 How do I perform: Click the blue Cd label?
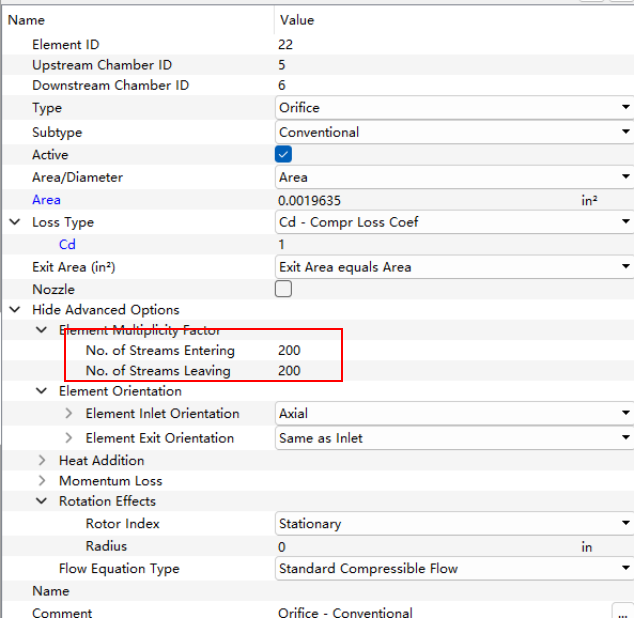pyautogui.click(x=67, y=244)
